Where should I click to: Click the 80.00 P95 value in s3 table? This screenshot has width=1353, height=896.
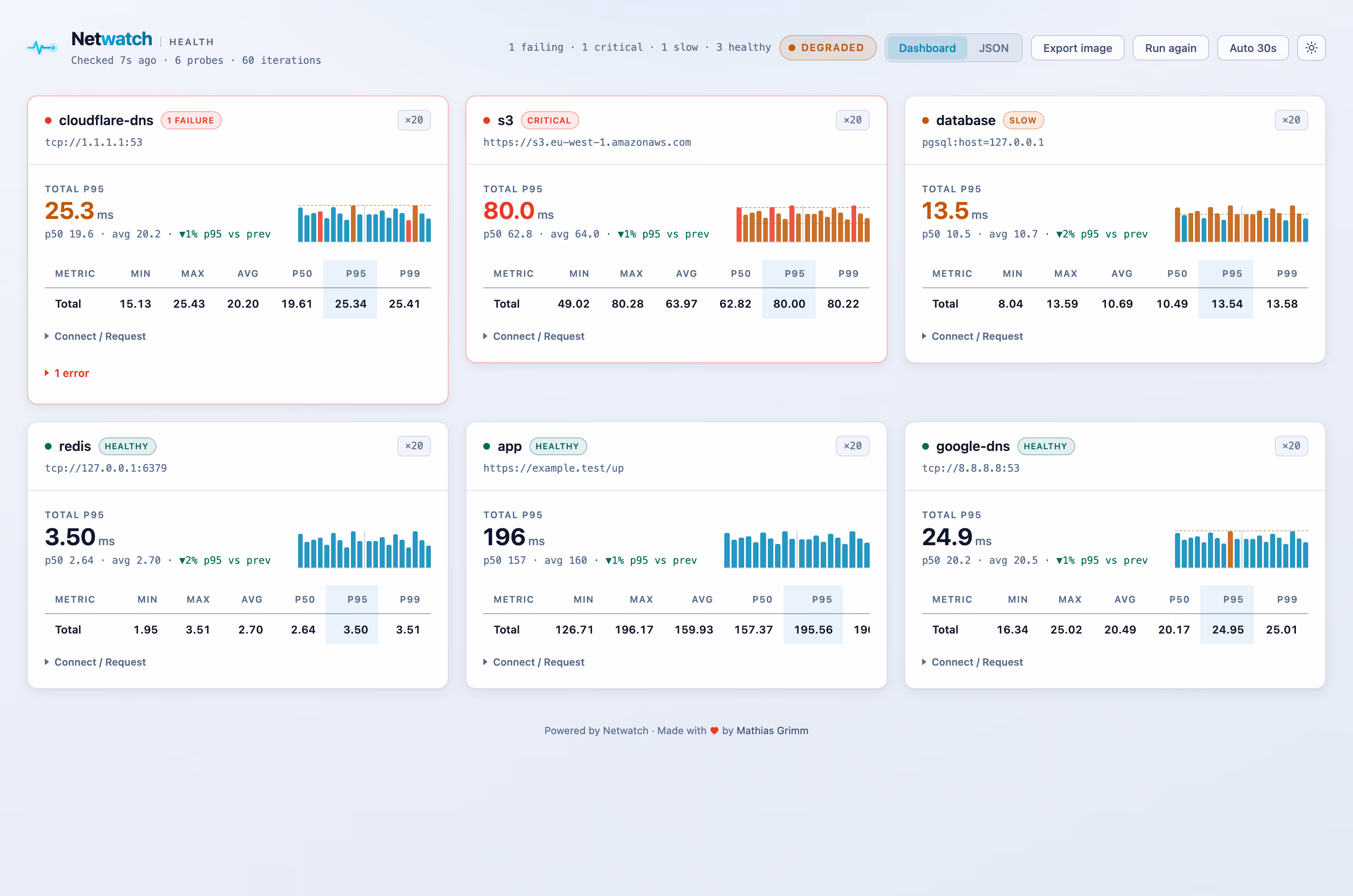(789, 304)
